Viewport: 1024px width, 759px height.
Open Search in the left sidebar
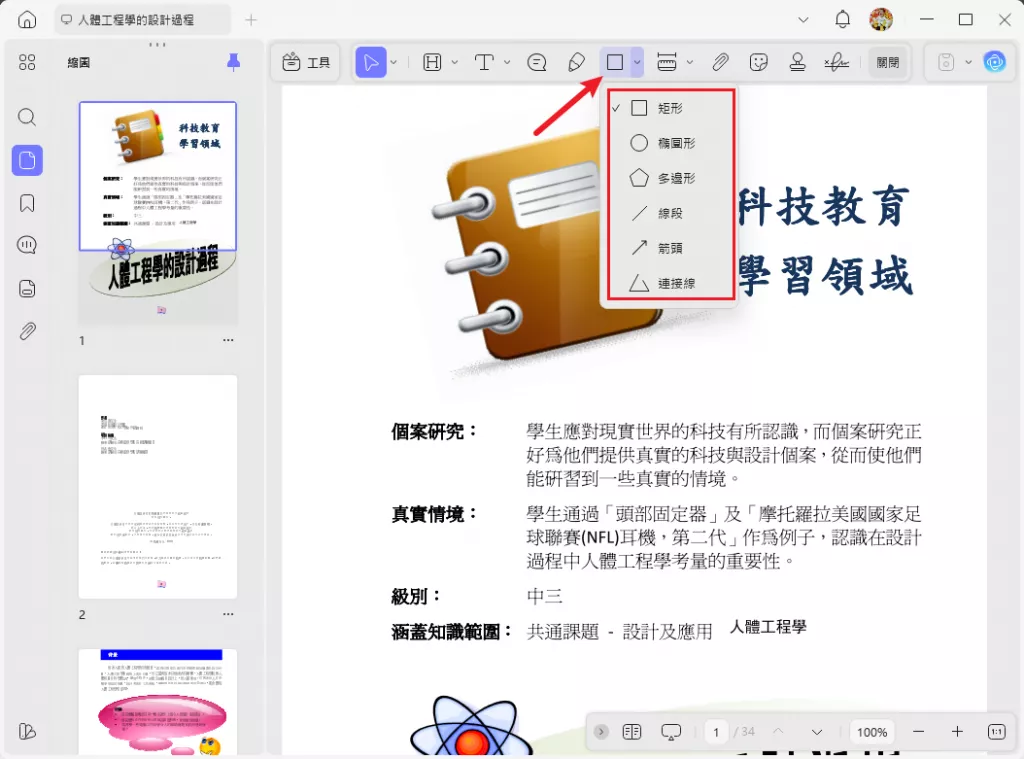coord(27,117)
